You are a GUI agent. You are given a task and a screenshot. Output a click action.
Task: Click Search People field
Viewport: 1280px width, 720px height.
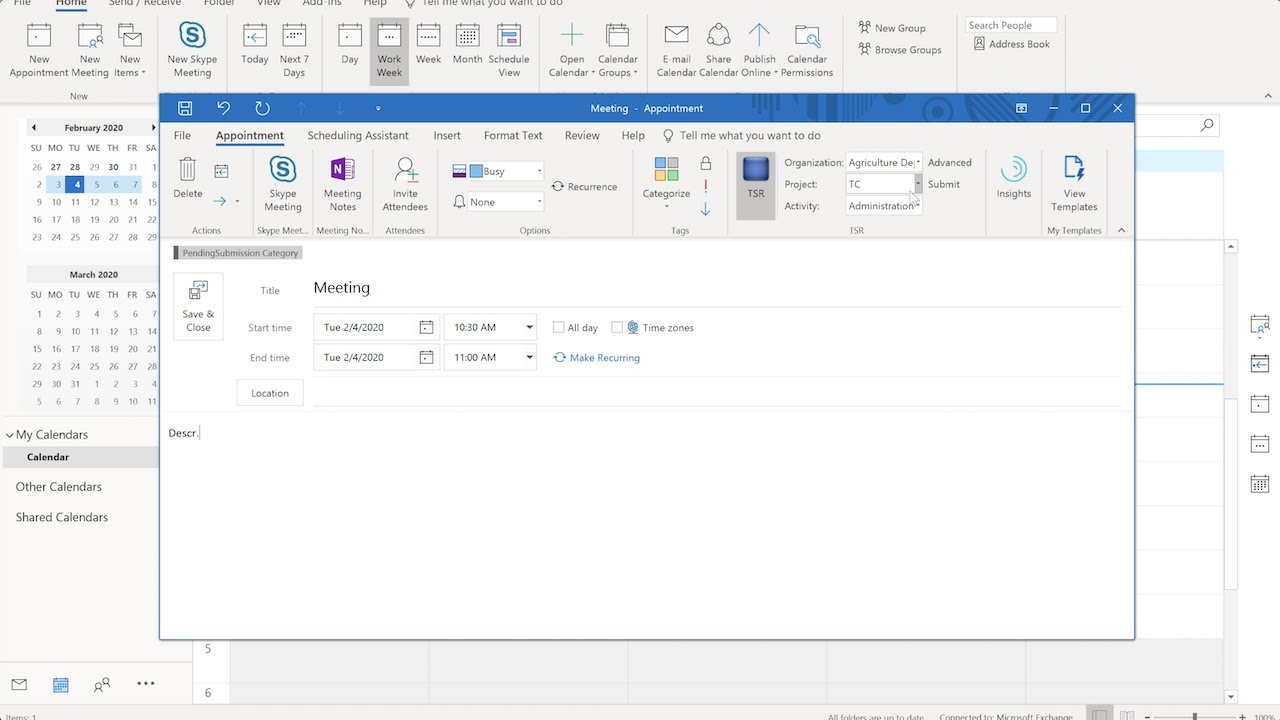(x=1011, y=25)
